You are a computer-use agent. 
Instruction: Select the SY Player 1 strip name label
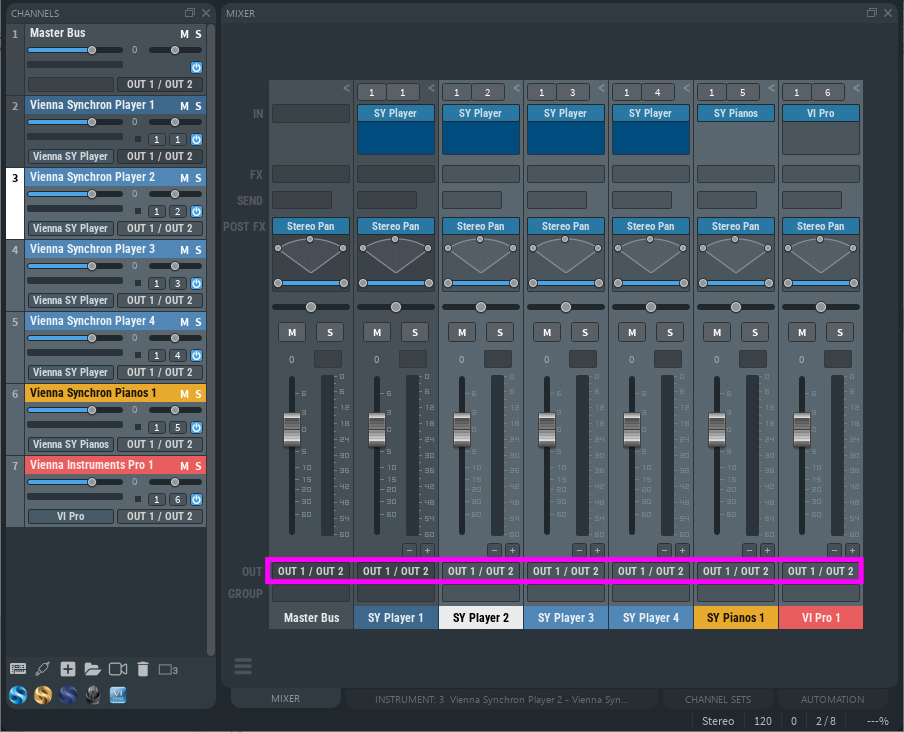396,618
